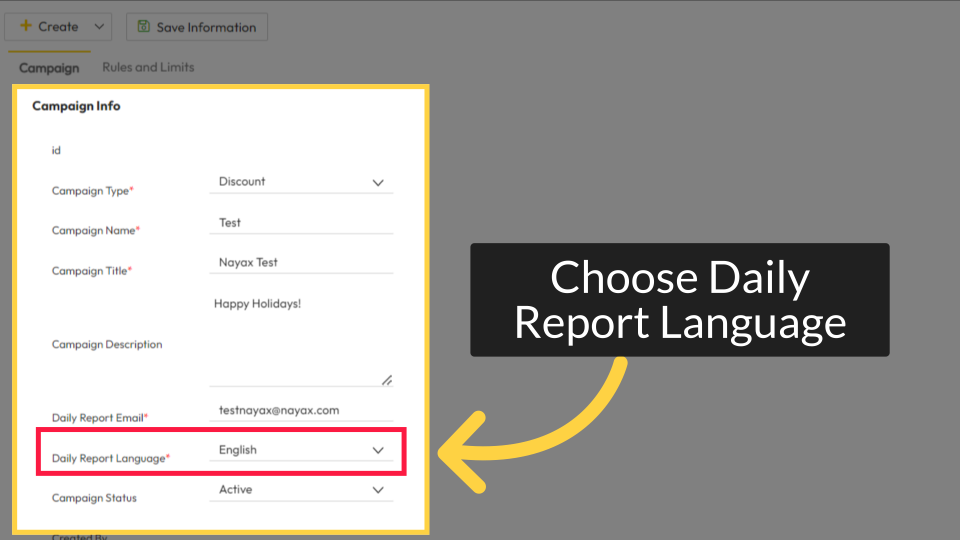Open the Campaign Type dropdown
This screenshot has width=960, height=540.
(x=301, y=182)
